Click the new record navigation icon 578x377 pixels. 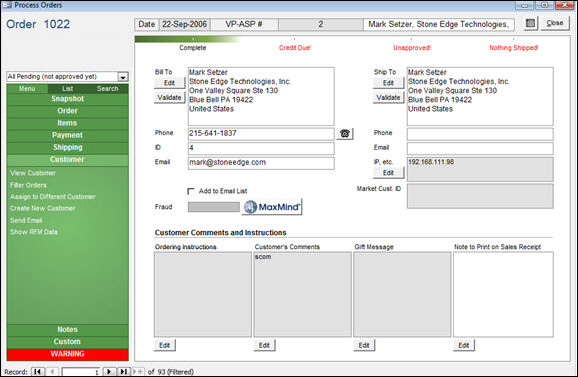(x=138, y=371)
